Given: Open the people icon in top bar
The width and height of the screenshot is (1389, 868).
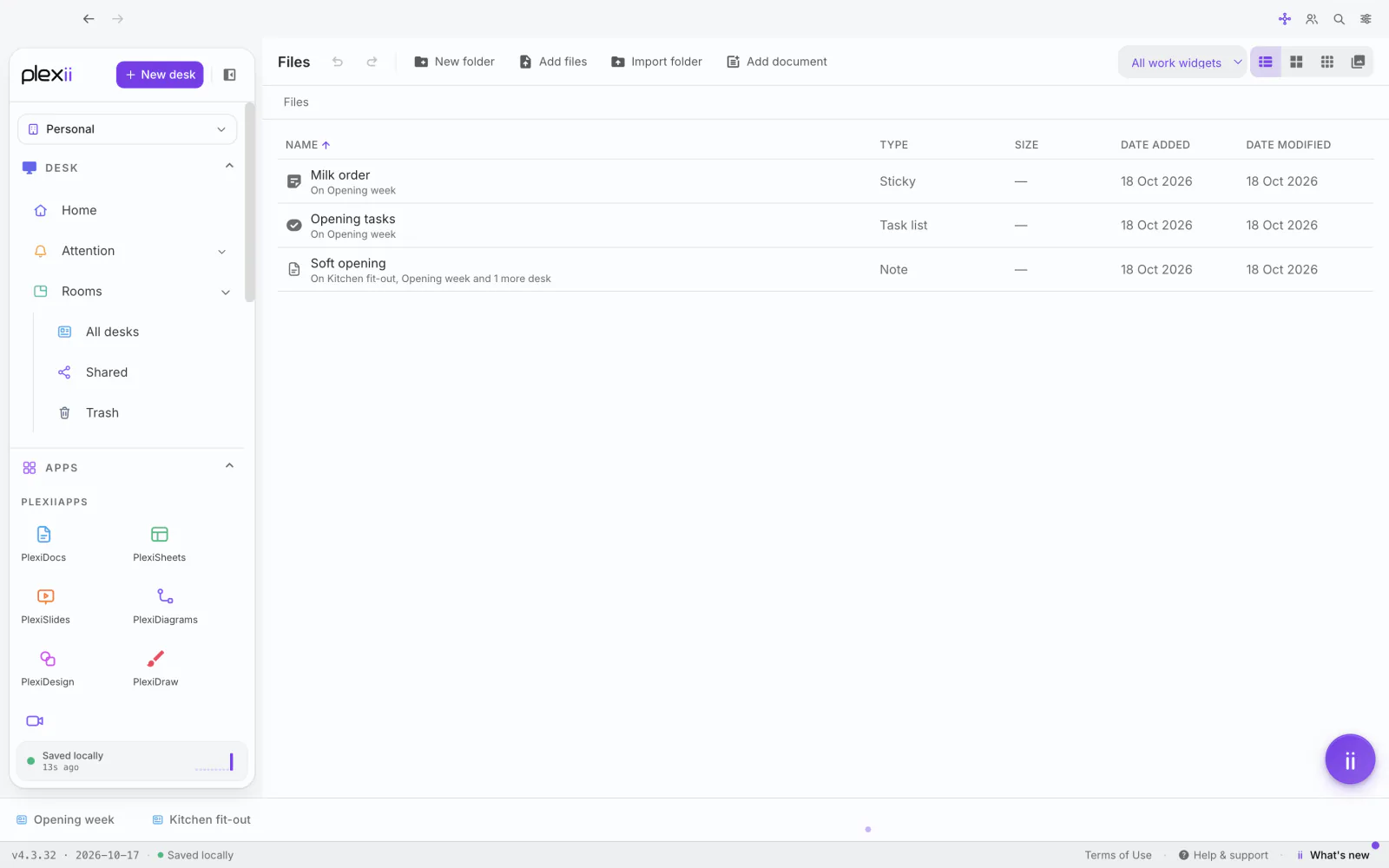Looking at the screenshot, I should (x=1312, y=19).
